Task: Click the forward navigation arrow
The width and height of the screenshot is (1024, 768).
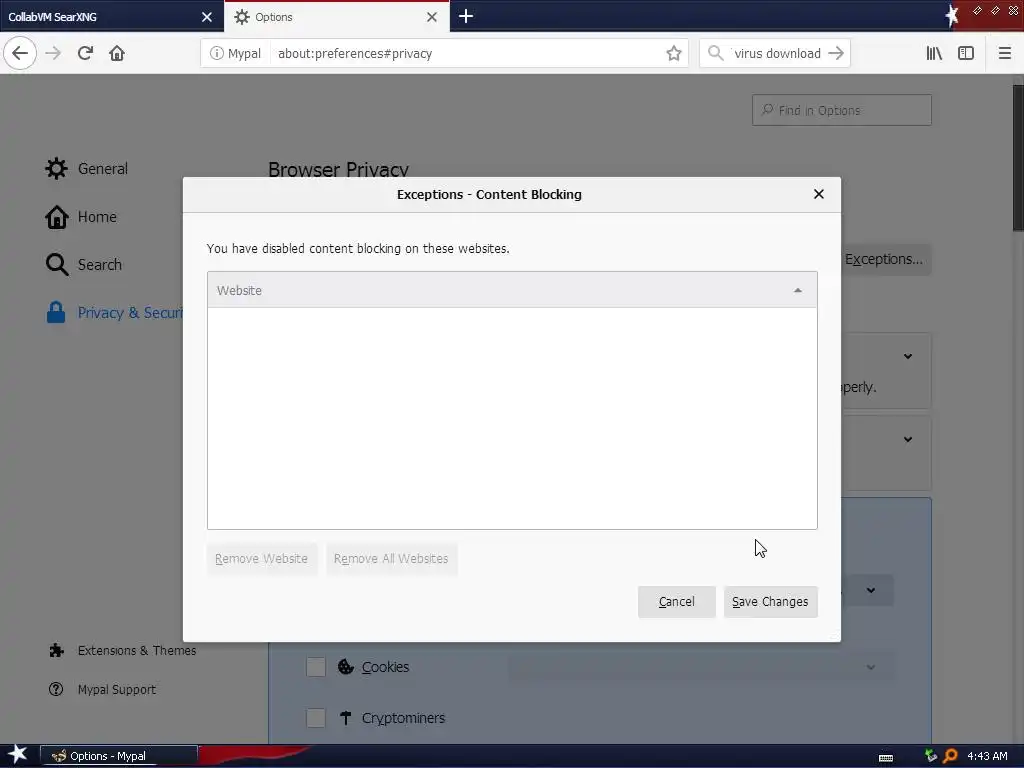Action: pos(53,53)
